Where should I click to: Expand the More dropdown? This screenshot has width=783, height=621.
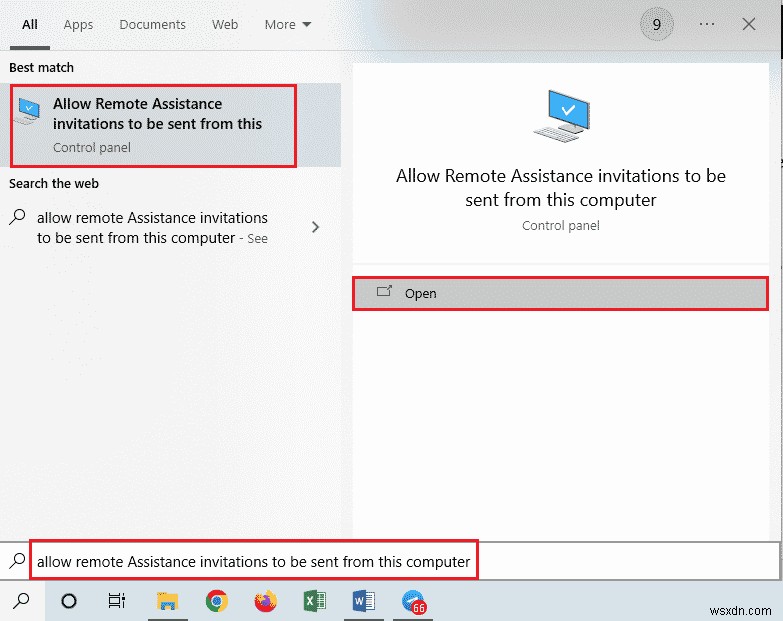point(288,24)
